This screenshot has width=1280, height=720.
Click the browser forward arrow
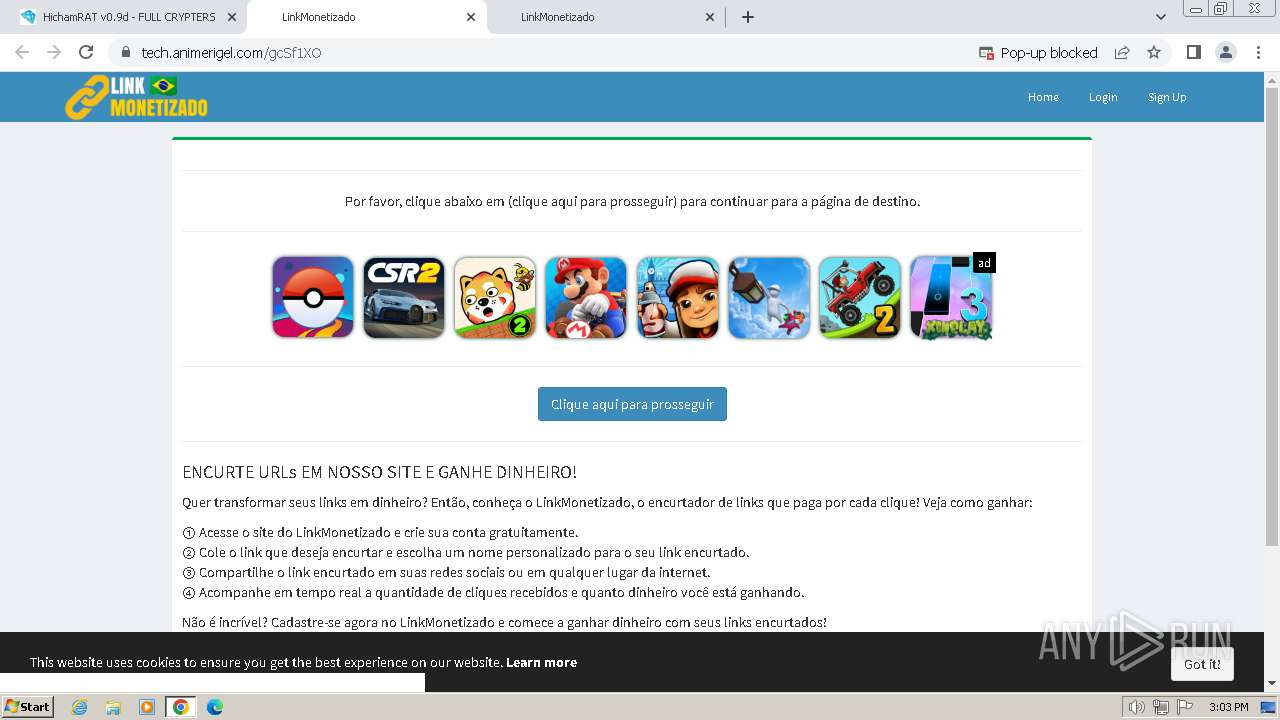pyautogui.click(x=54, y=52)
